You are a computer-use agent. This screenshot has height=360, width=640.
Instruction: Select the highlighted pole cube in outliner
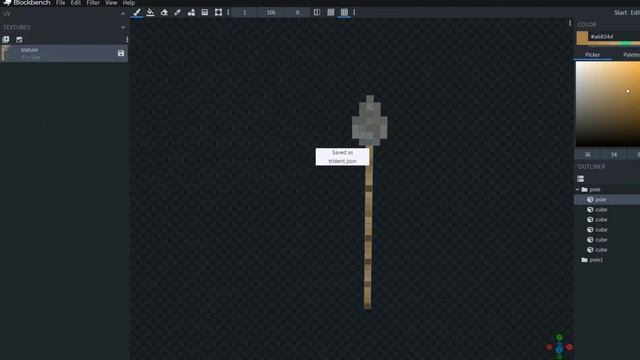point(607,200)
